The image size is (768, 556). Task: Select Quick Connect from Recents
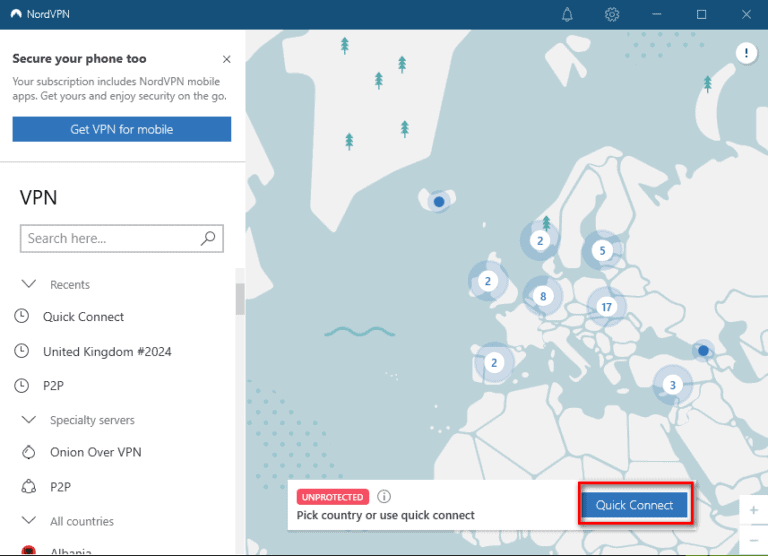83,317
